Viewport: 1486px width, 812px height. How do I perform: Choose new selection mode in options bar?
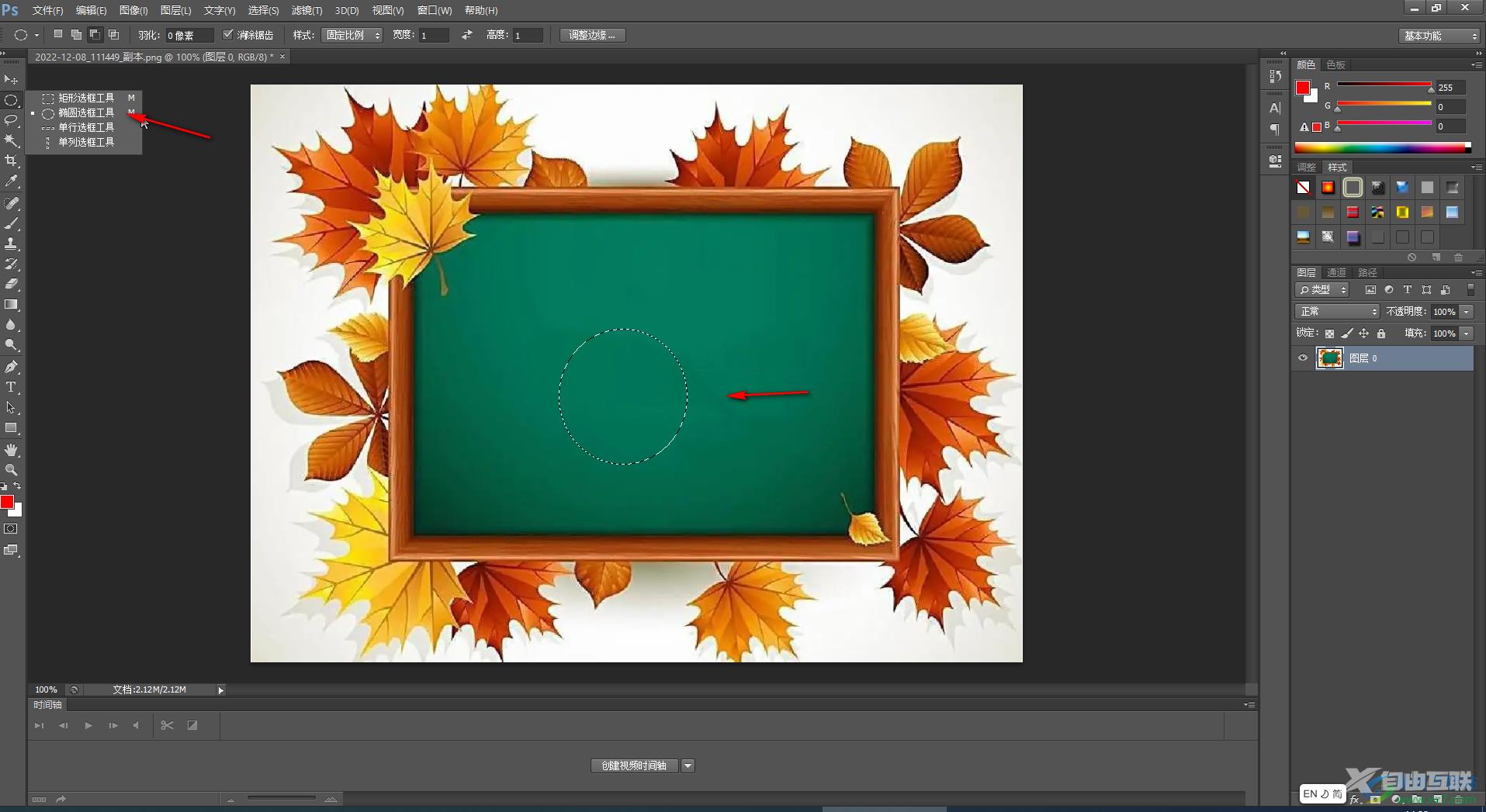coord(58,35)
